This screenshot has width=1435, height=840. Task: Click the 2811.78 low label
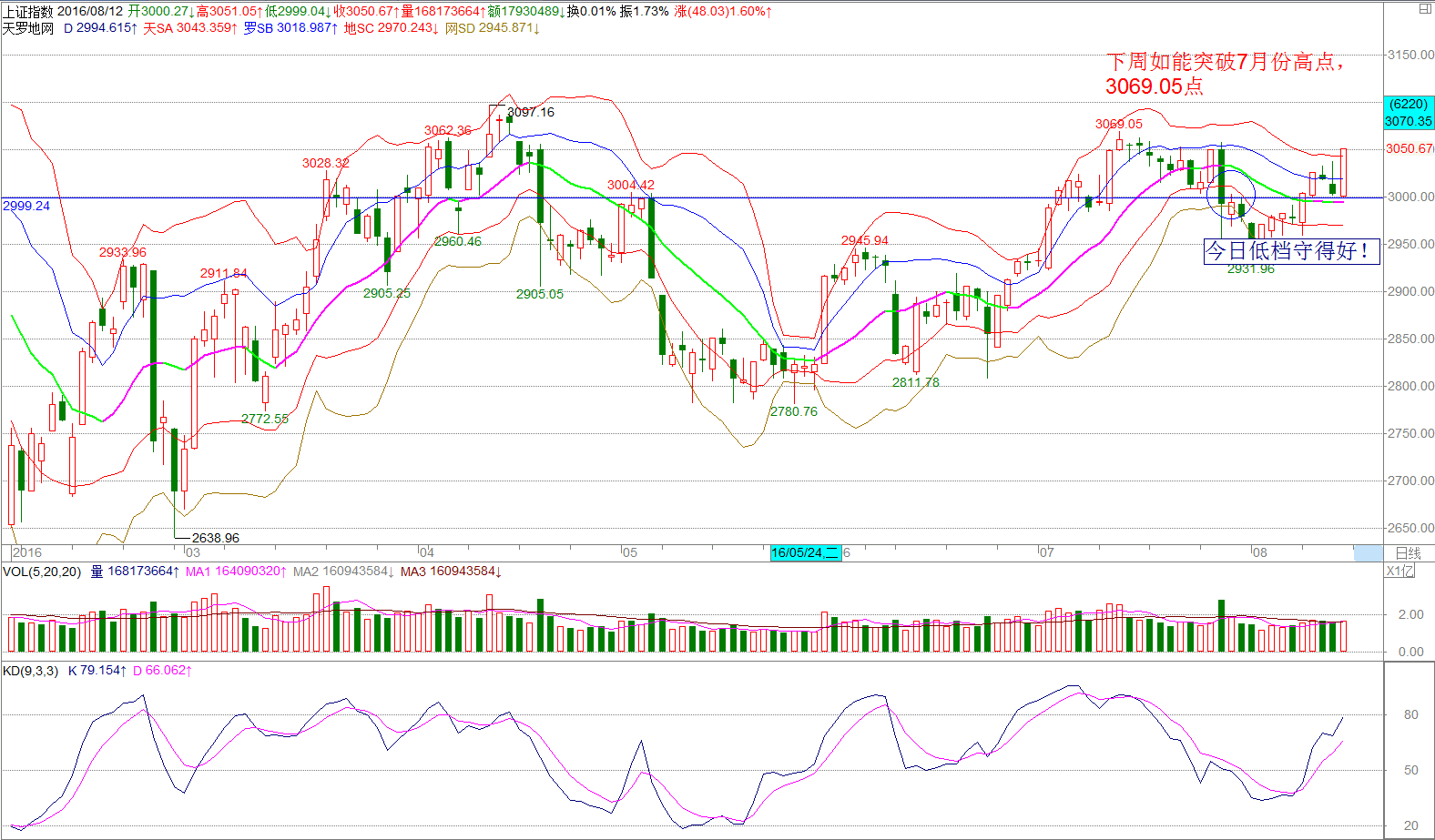(x=916, y=382)
